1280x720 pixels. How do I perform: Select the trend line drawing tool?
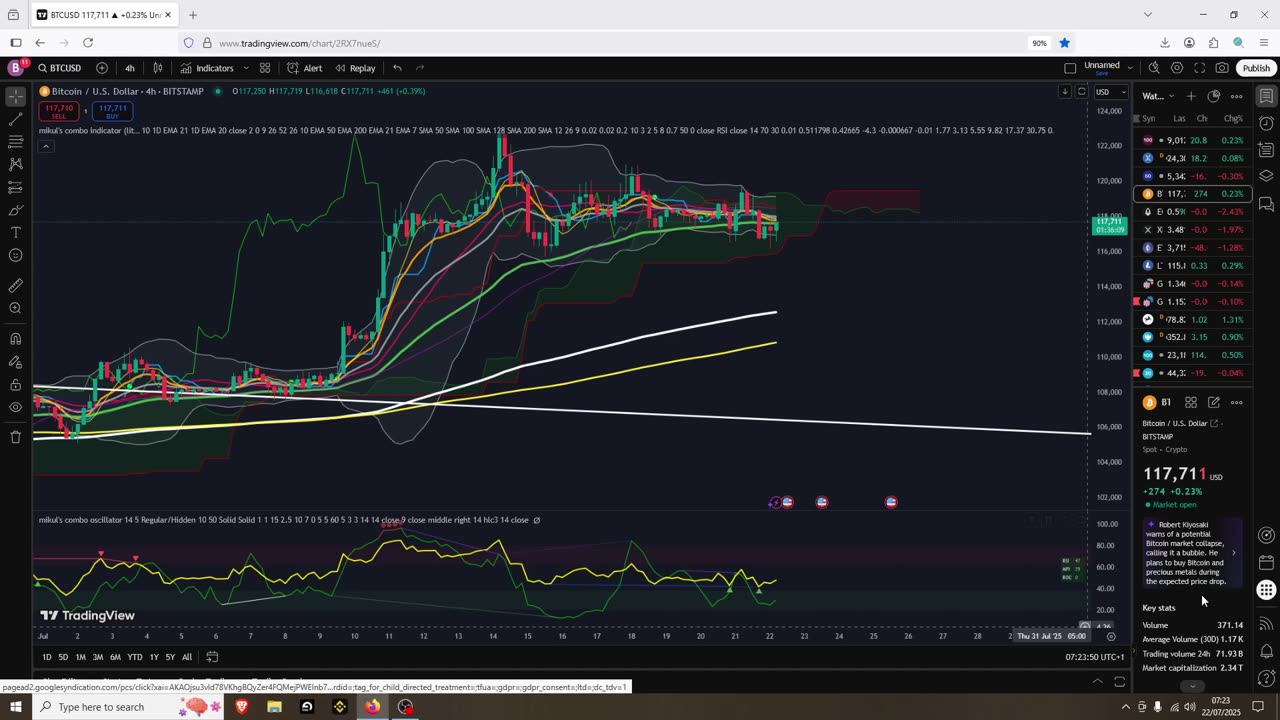pos(15,119)
